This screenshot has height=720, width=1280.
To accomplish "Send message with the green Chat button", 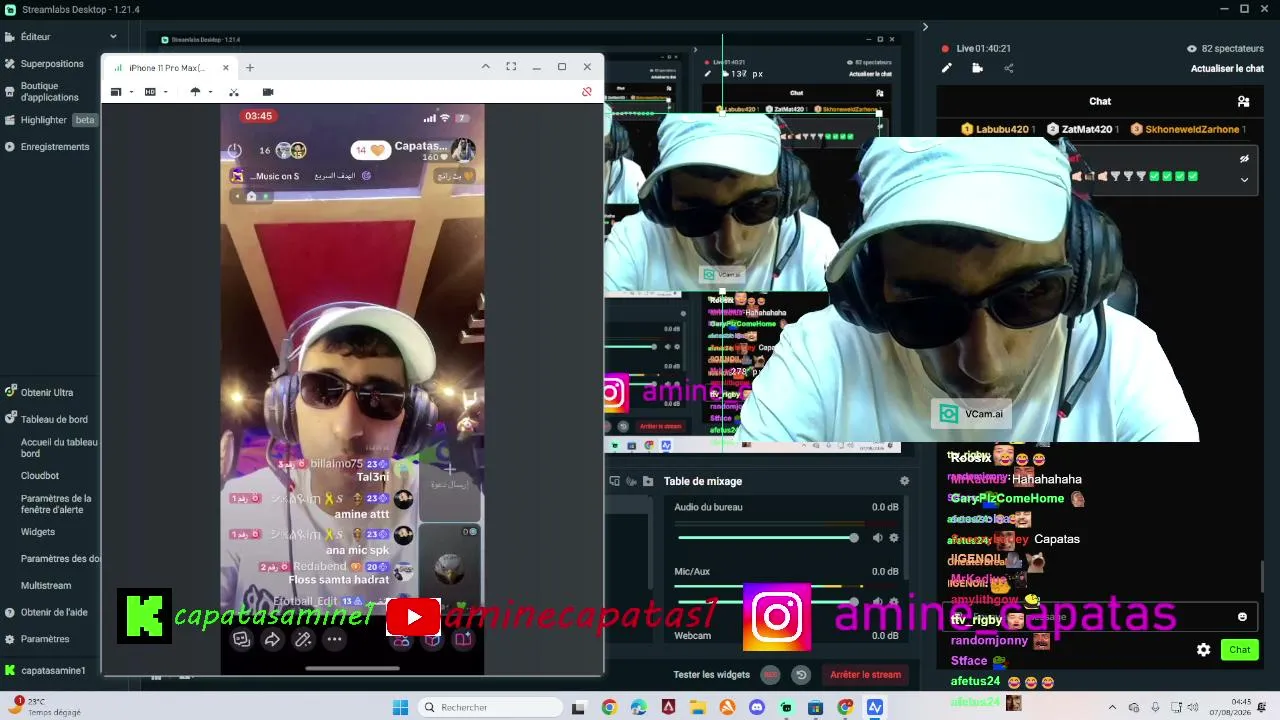I will 1240,650.
